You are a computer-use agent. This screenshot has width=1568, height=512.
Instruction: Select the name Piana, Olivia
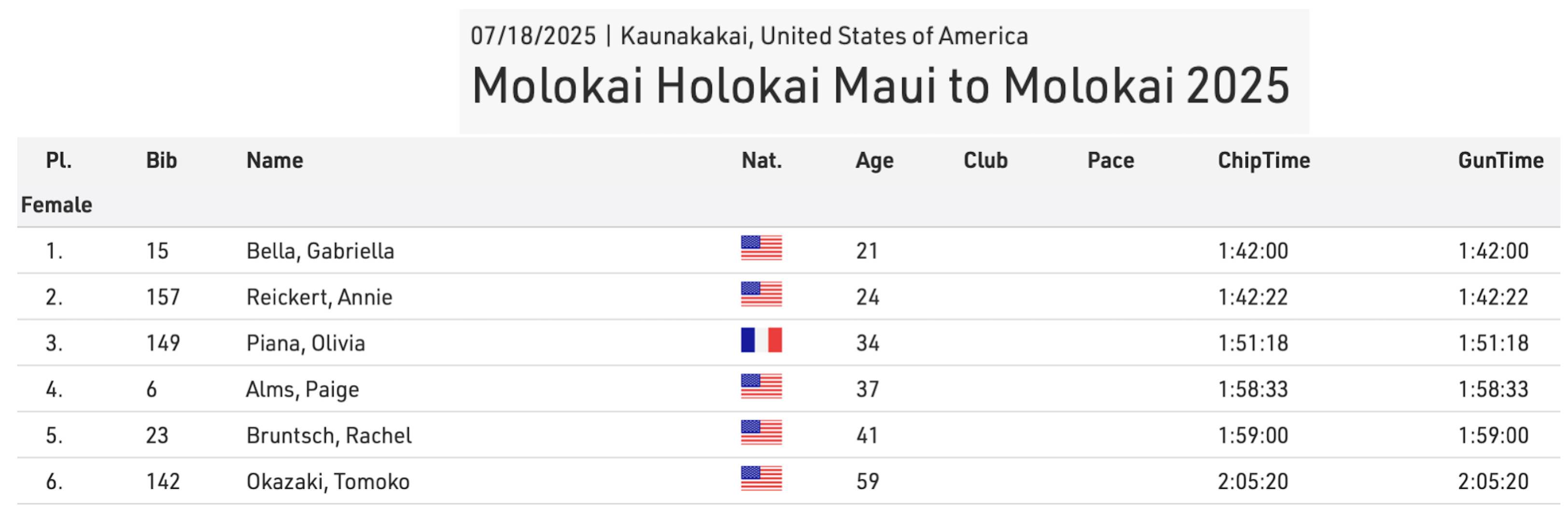tap(306, 343)
